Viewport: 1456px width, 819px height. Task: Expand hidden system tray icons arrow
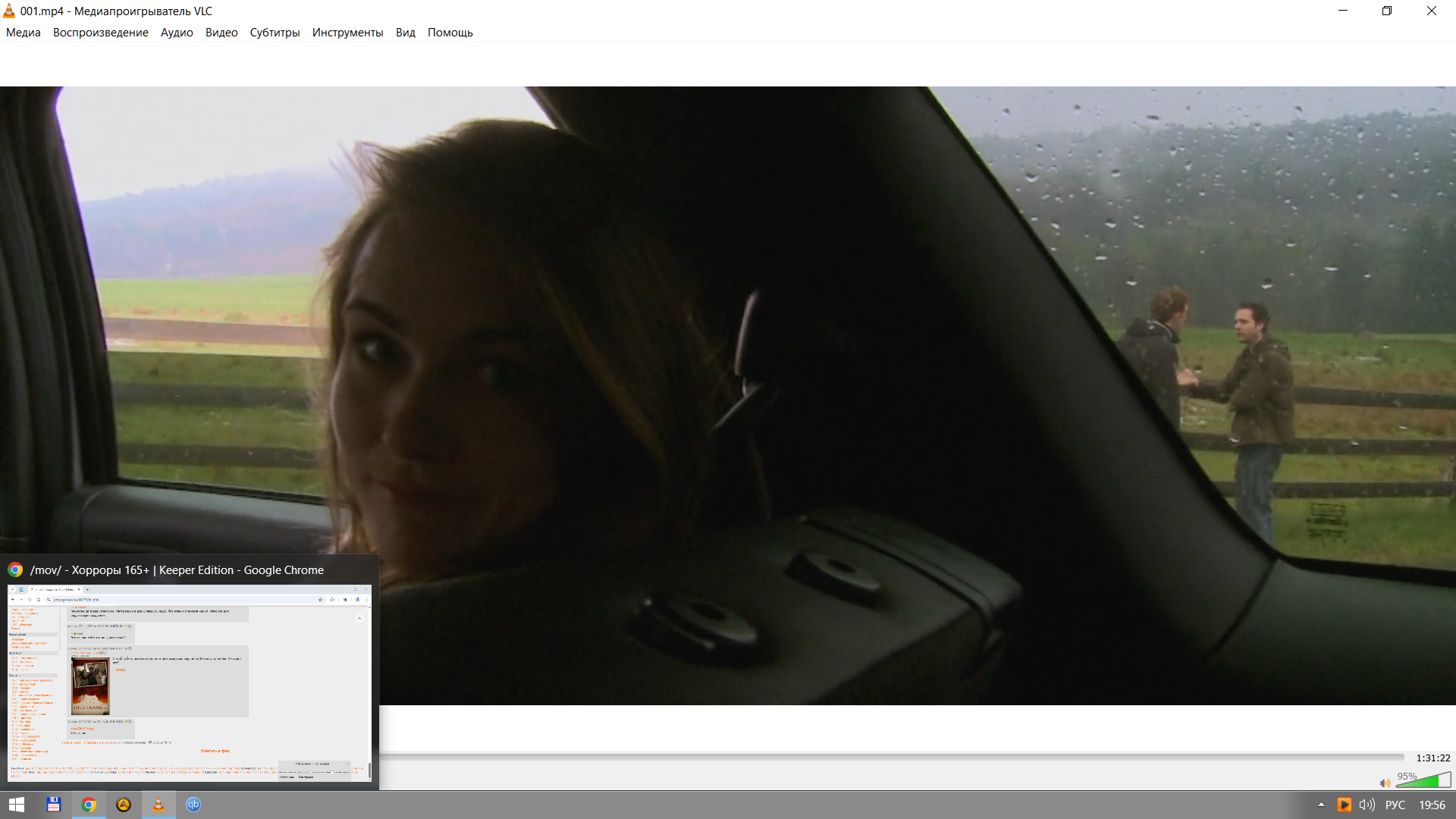[x=1321, y=805]
